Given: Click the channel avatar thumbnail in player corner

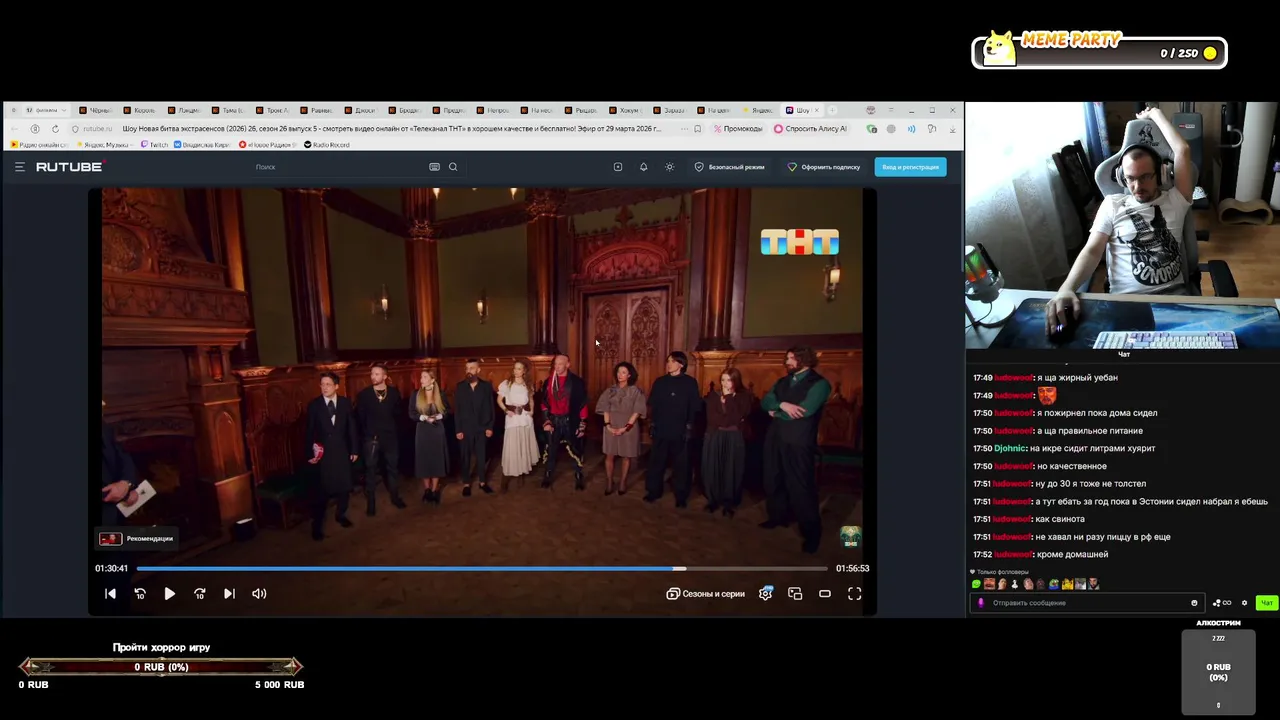Looking at the screenshot, I should tap(850, 537).
